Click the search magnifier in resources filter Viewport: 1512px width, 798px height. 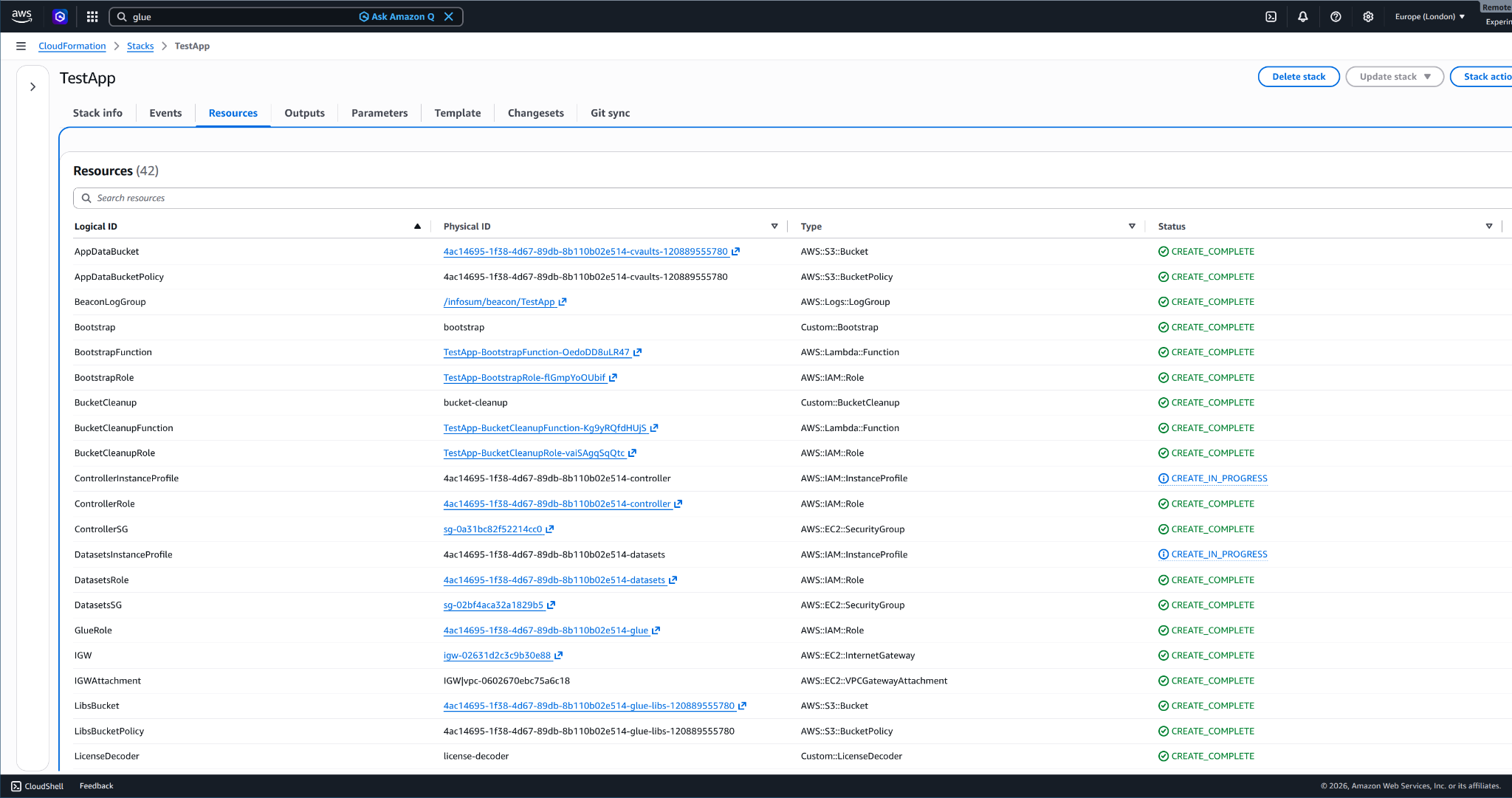pyautogui.click(x=86, y=198)
